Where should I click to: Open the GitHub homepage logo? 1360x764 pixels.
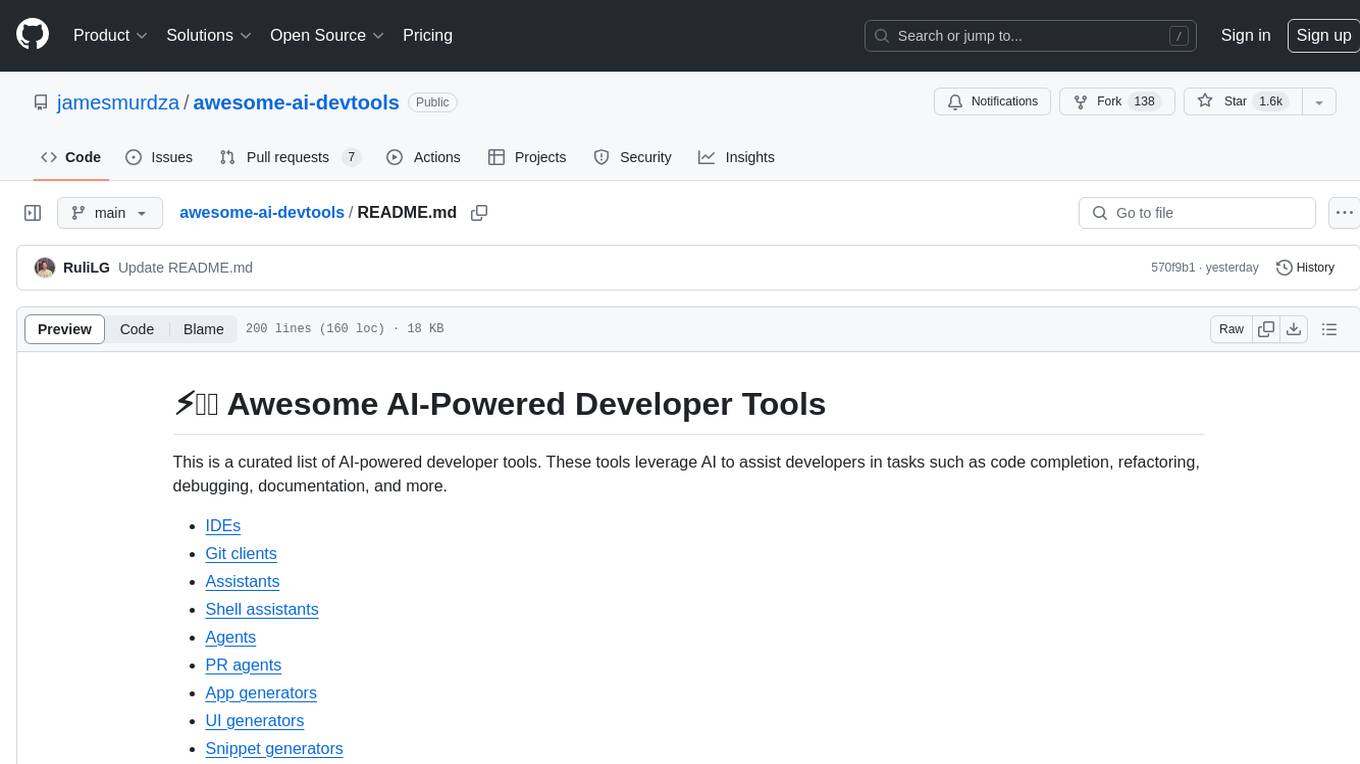32,35
